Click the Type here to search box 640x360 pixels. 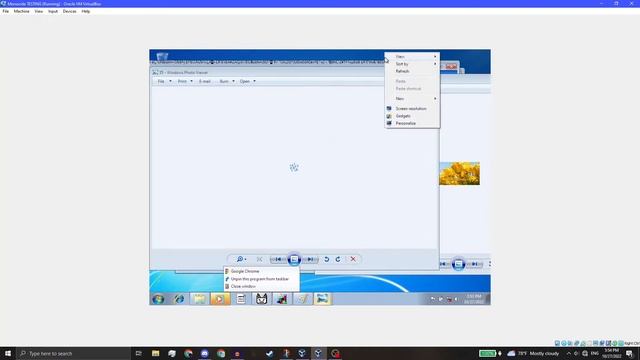(x=73, y=353)
